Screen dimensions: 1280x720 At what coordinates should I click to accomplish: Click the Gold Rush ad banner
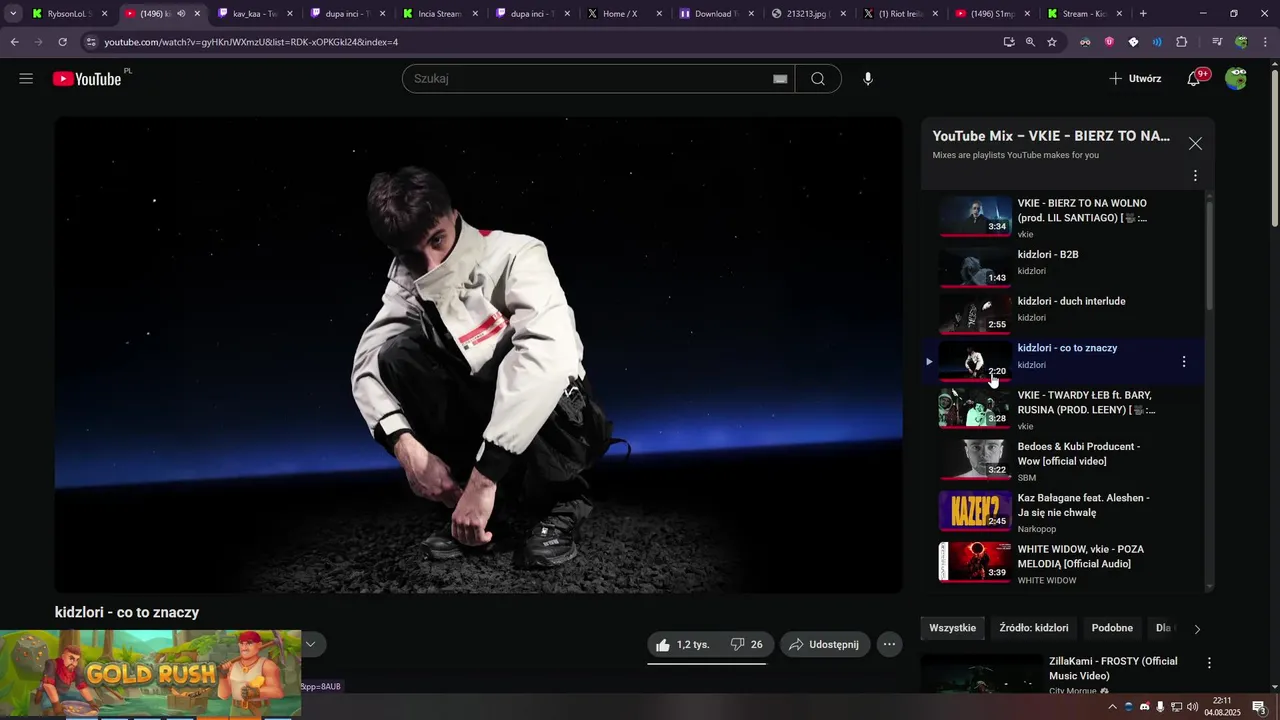coord(150,672)
